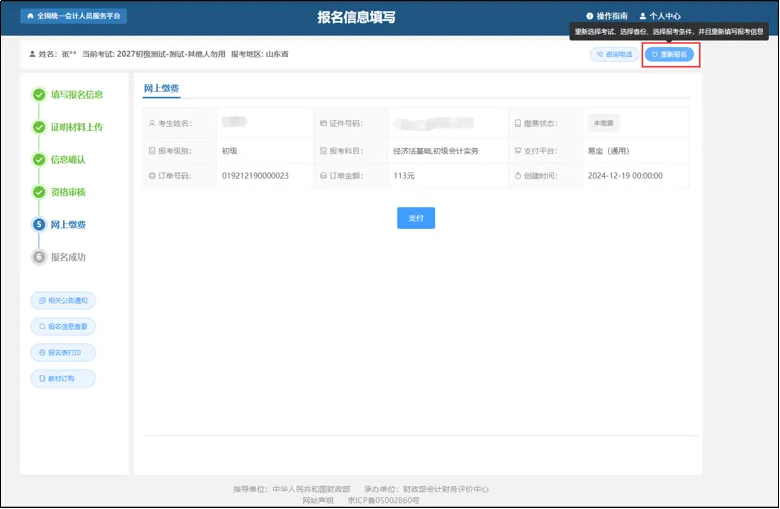Go to step 报名成功
This screenshot has height=509, width=780.
pos(68,257)
